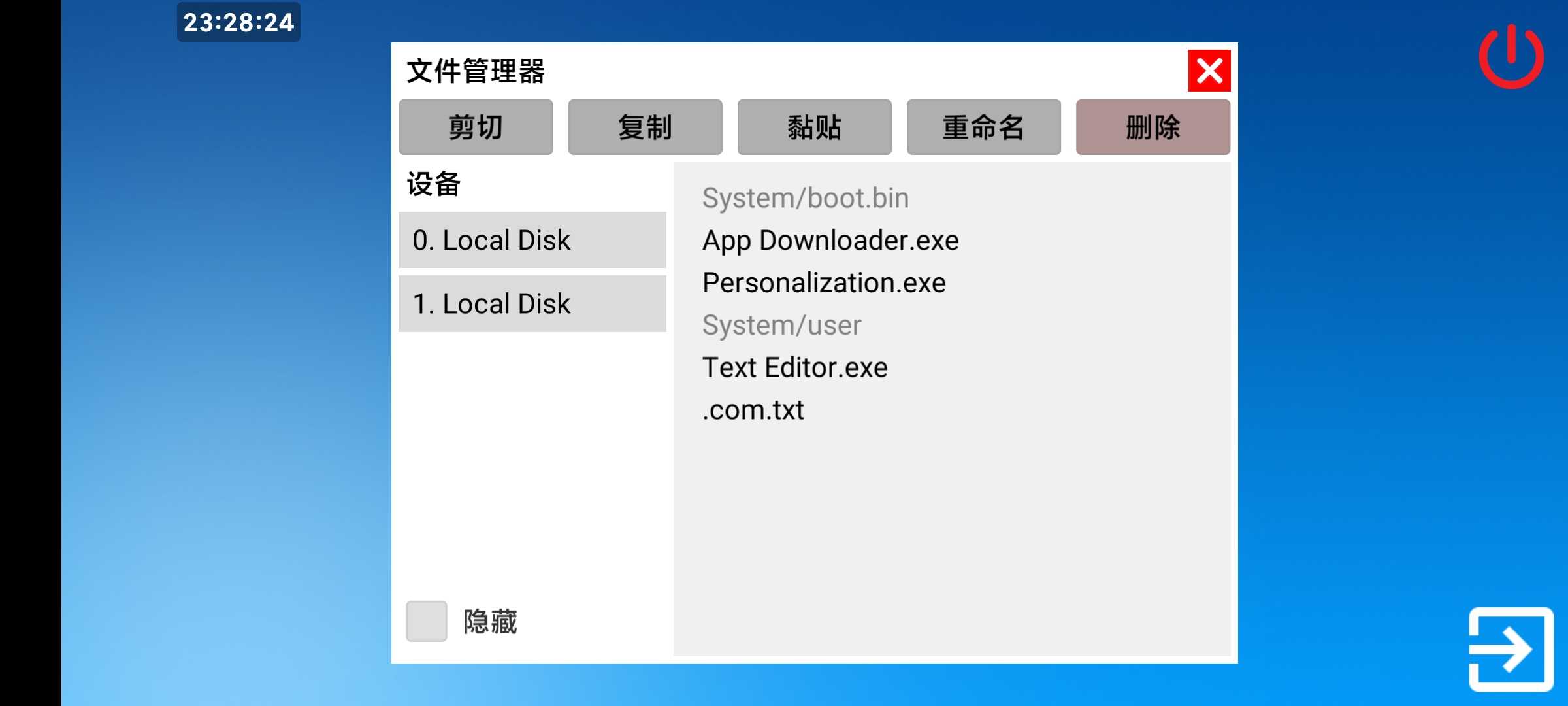
Task: Select the 1. Local Disk device
Action: (x=532, y=303)
